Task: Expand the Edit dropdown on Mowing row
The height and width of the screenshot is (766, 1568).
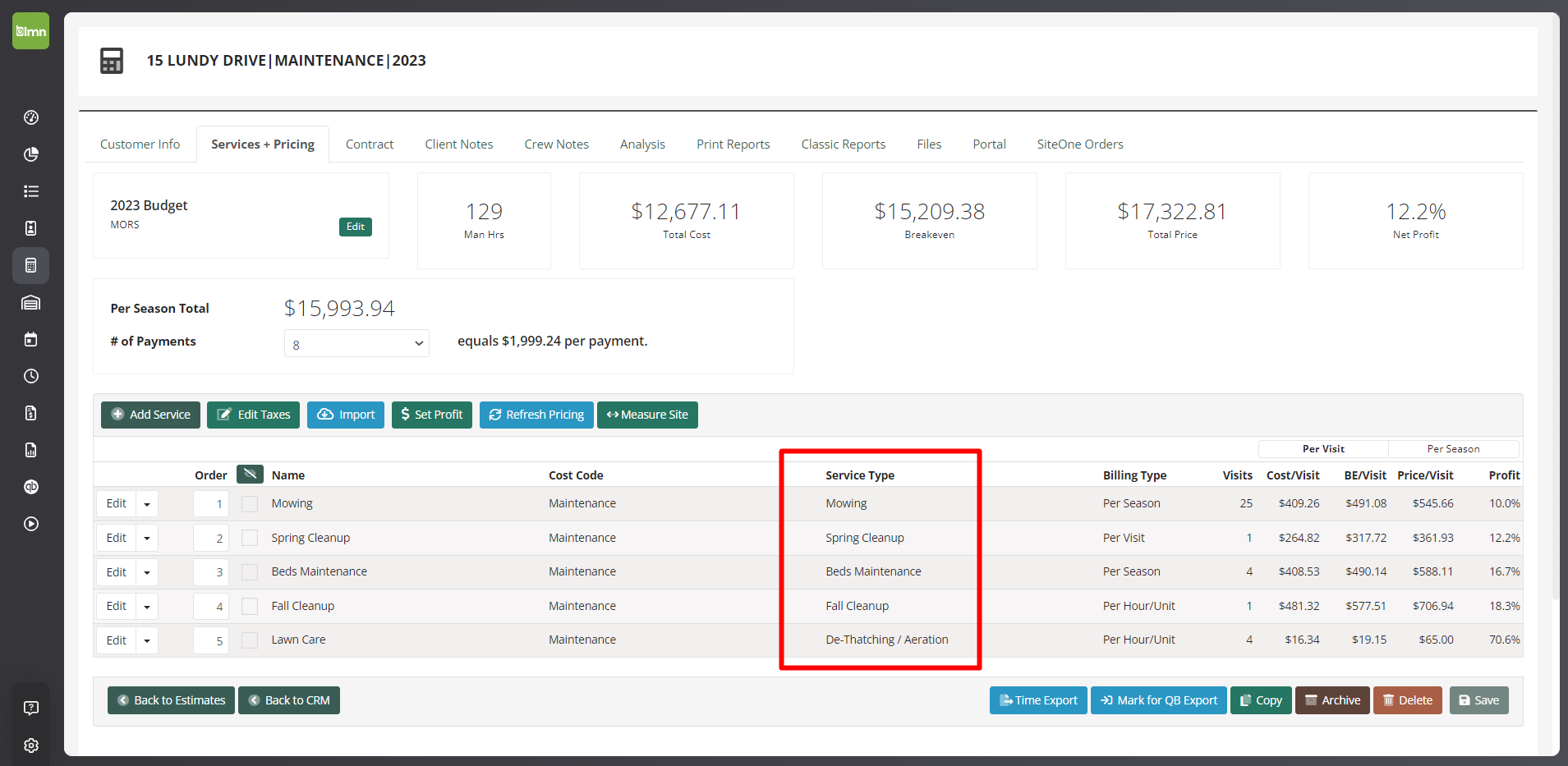Action: point(146,503)
